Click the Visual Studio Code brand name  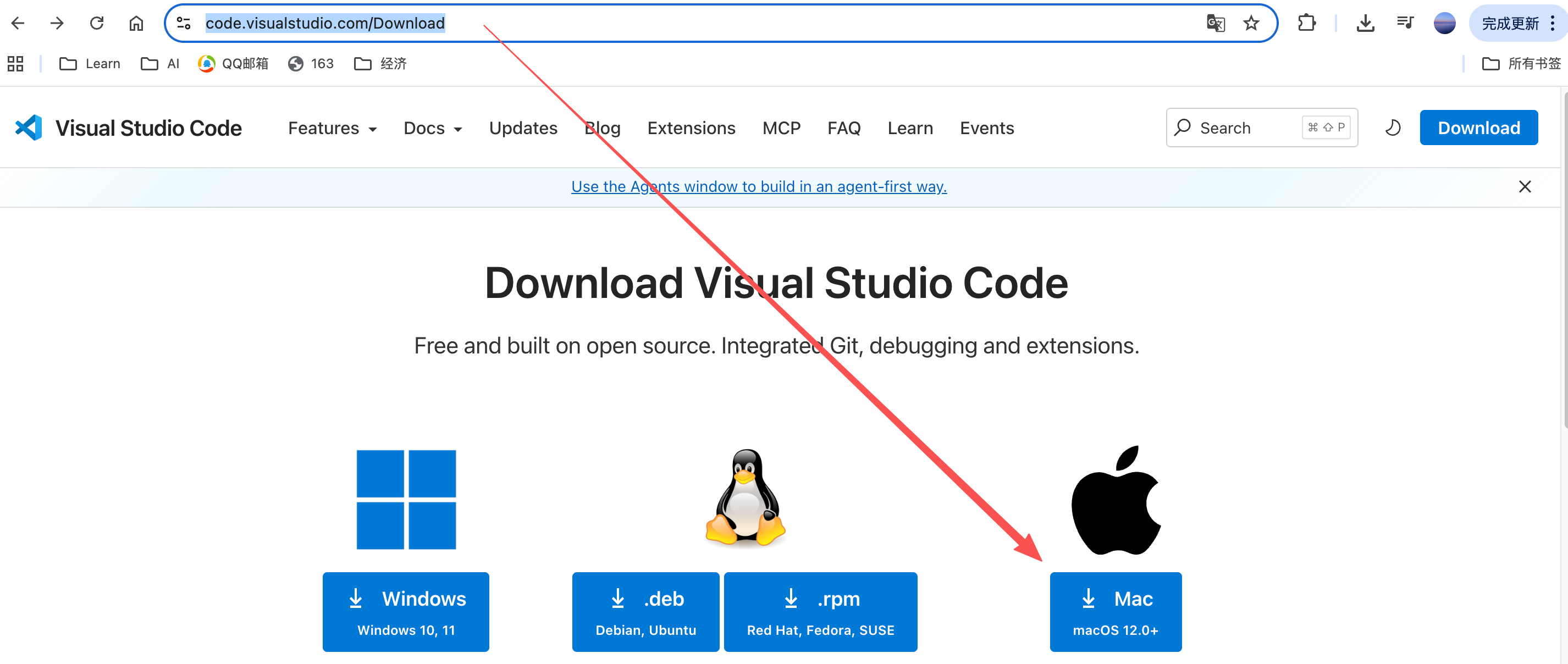[148, 128]
